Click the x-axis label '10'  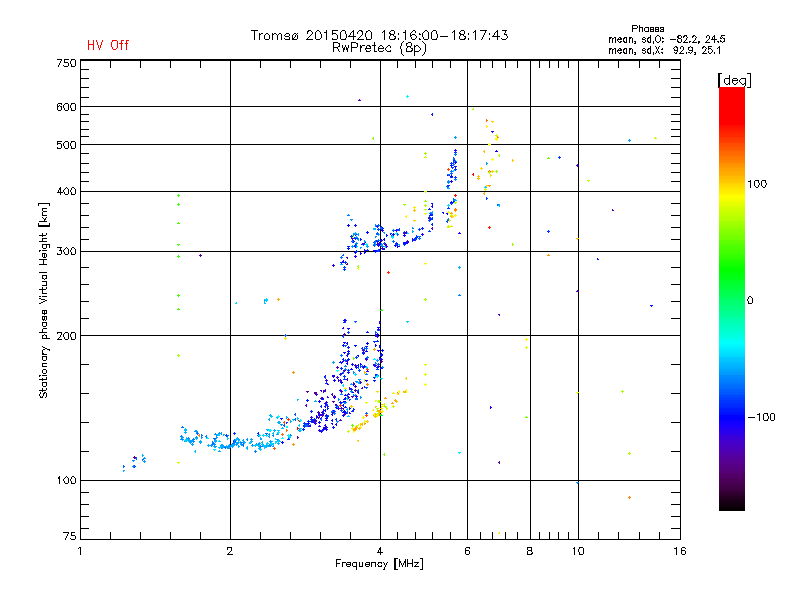[578, 551]
